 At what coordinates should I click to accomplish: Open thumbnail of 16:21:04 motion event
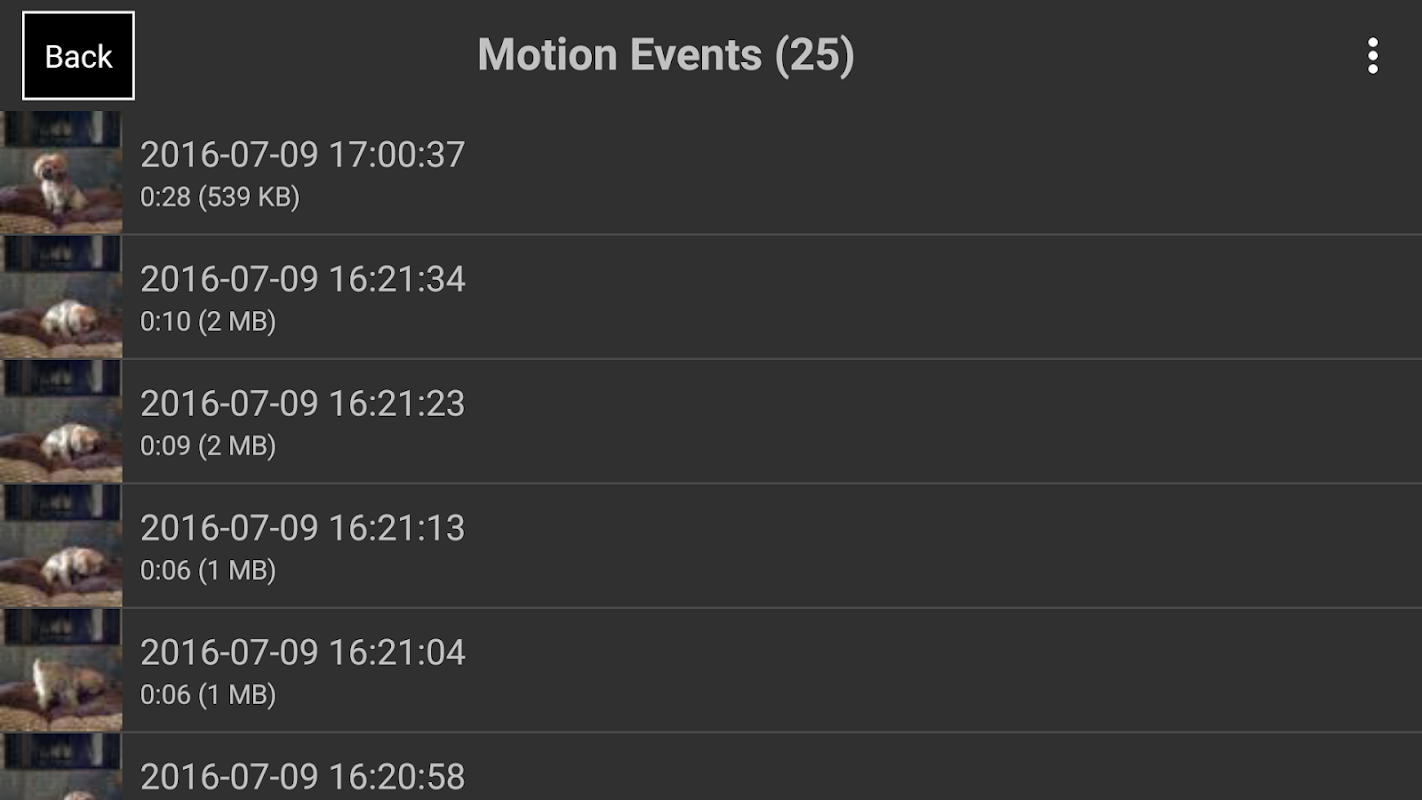click(61, 670)
